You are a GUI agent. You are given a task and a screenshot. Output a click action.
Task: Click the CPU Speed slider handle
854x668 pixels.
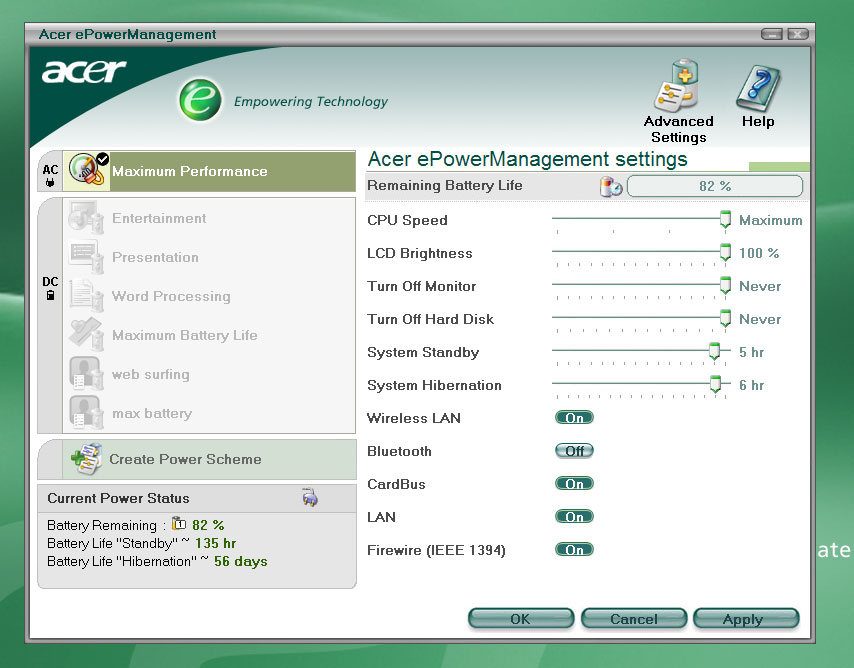point(725,220)
